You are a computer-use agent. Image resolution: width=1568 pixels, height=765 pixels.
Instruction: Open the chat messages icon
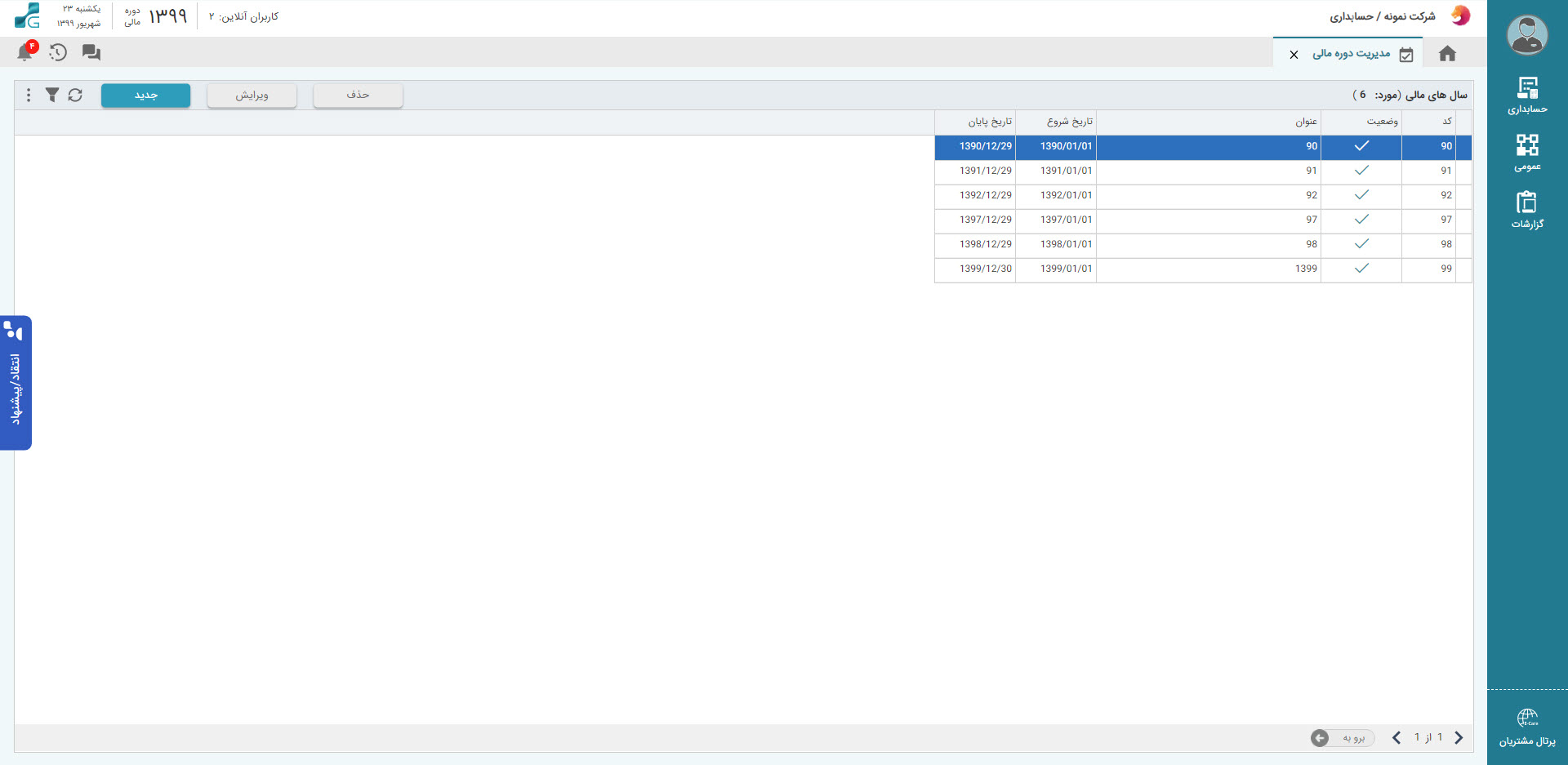click(x=91, y=52)
